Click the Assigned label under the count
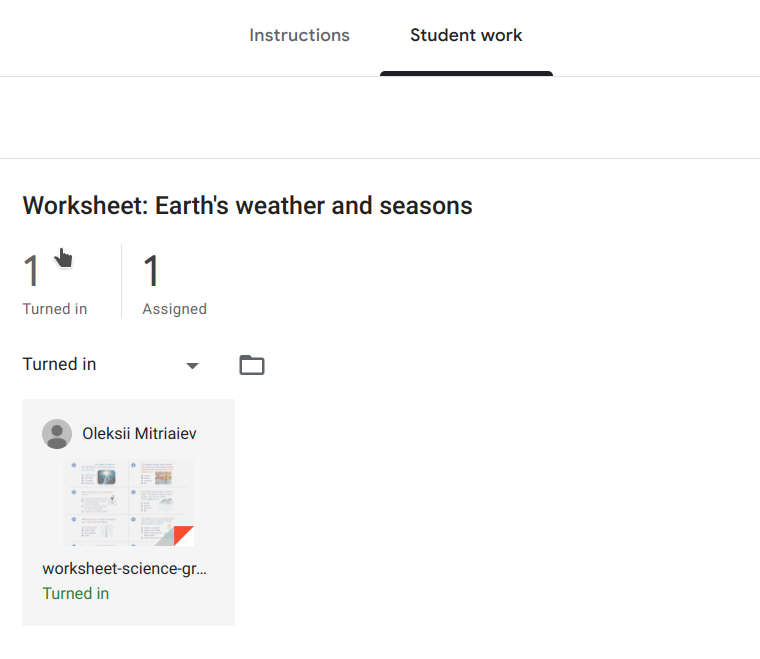The image size is (760, 659). point(174,309)
